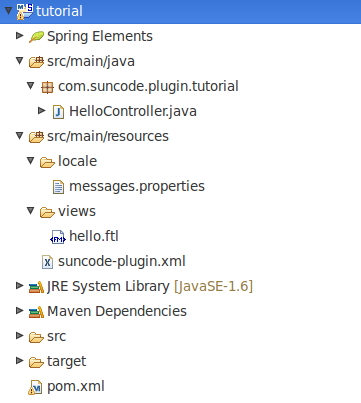Click the tutorial Maven project icon
This screenshot has width=361, height=403.
(25, 11)
